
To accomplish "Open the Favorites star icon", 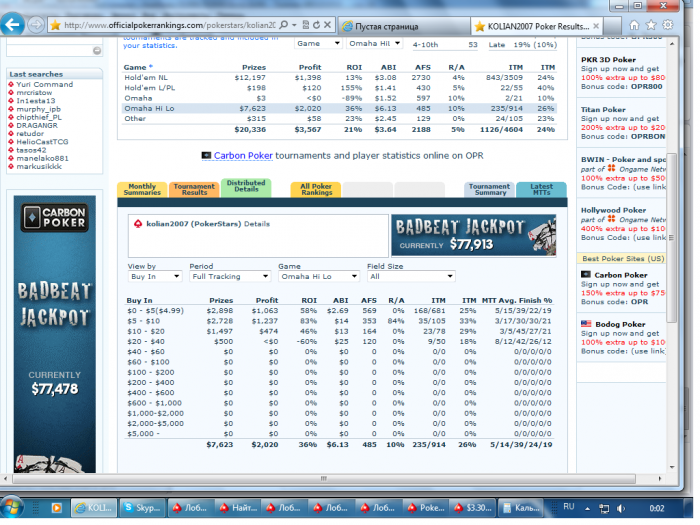I will 651,25.
